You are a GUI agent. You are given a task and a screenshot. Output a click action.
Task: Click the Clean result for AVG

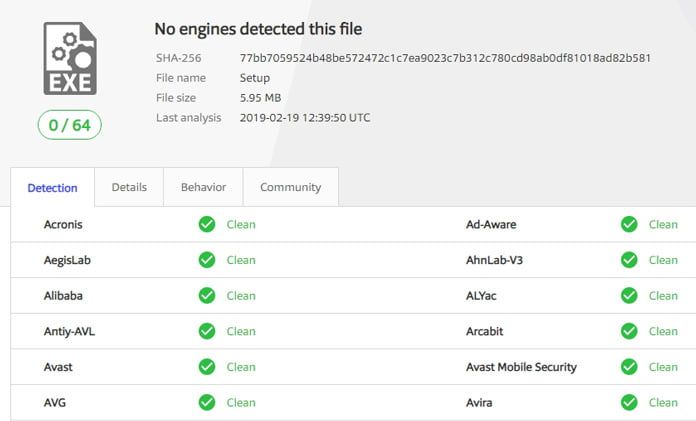[241, 402]
